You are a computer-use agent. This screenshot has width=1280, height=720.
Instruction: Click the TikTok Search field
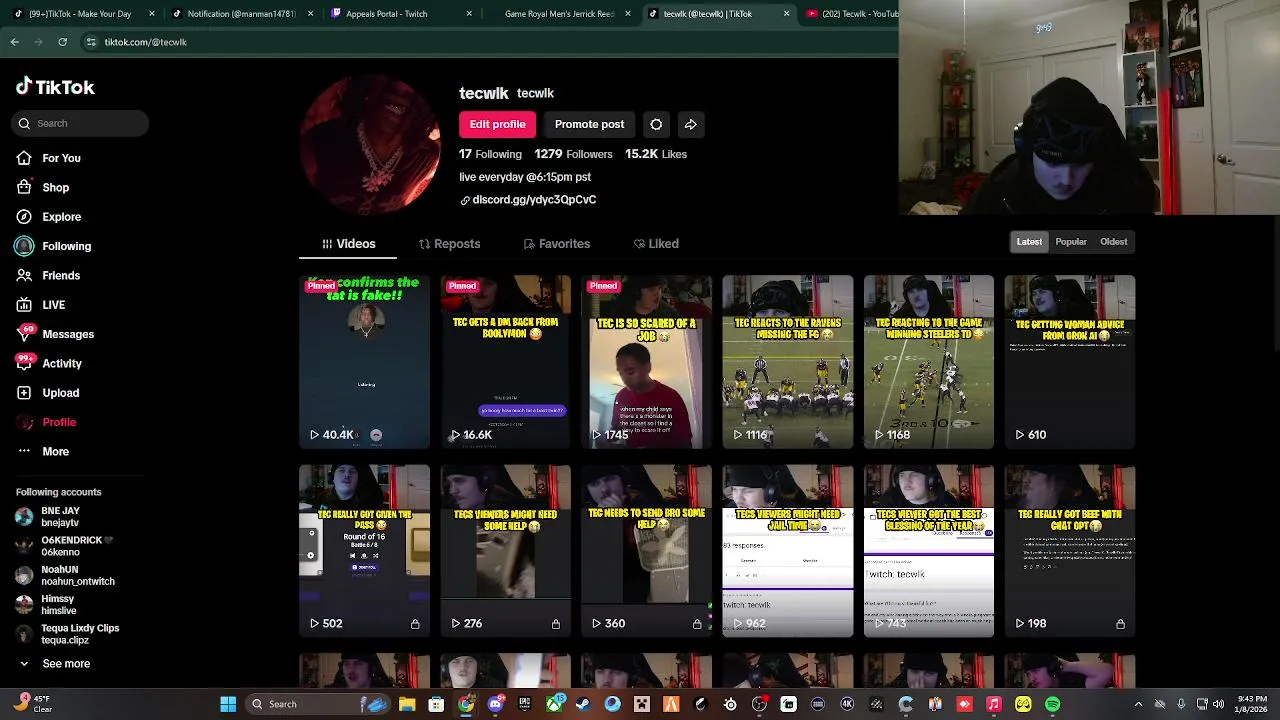[x=82, y=123]
